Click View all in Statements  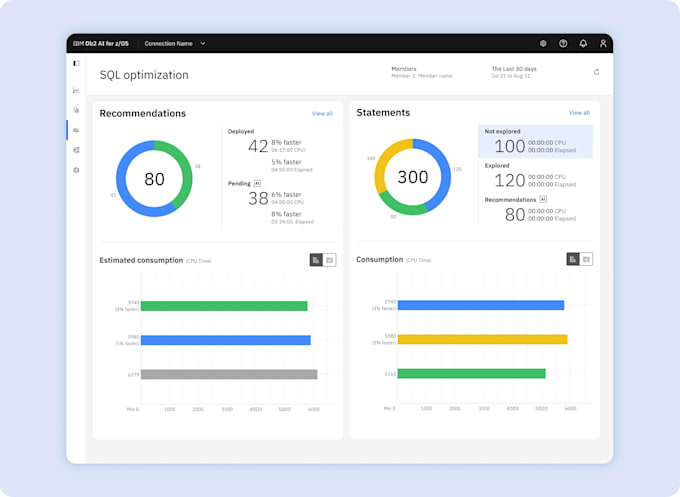[x=579, y=113]
